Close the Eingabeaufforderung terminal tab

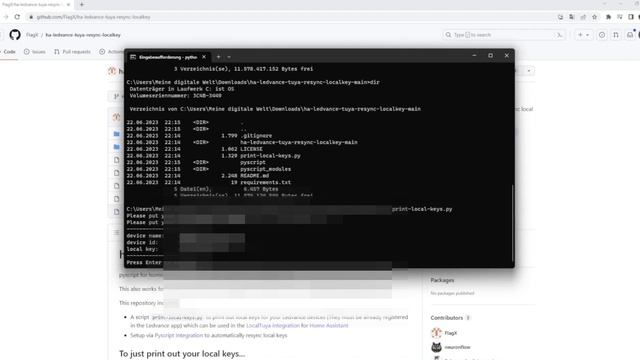(x=204, y=57)
